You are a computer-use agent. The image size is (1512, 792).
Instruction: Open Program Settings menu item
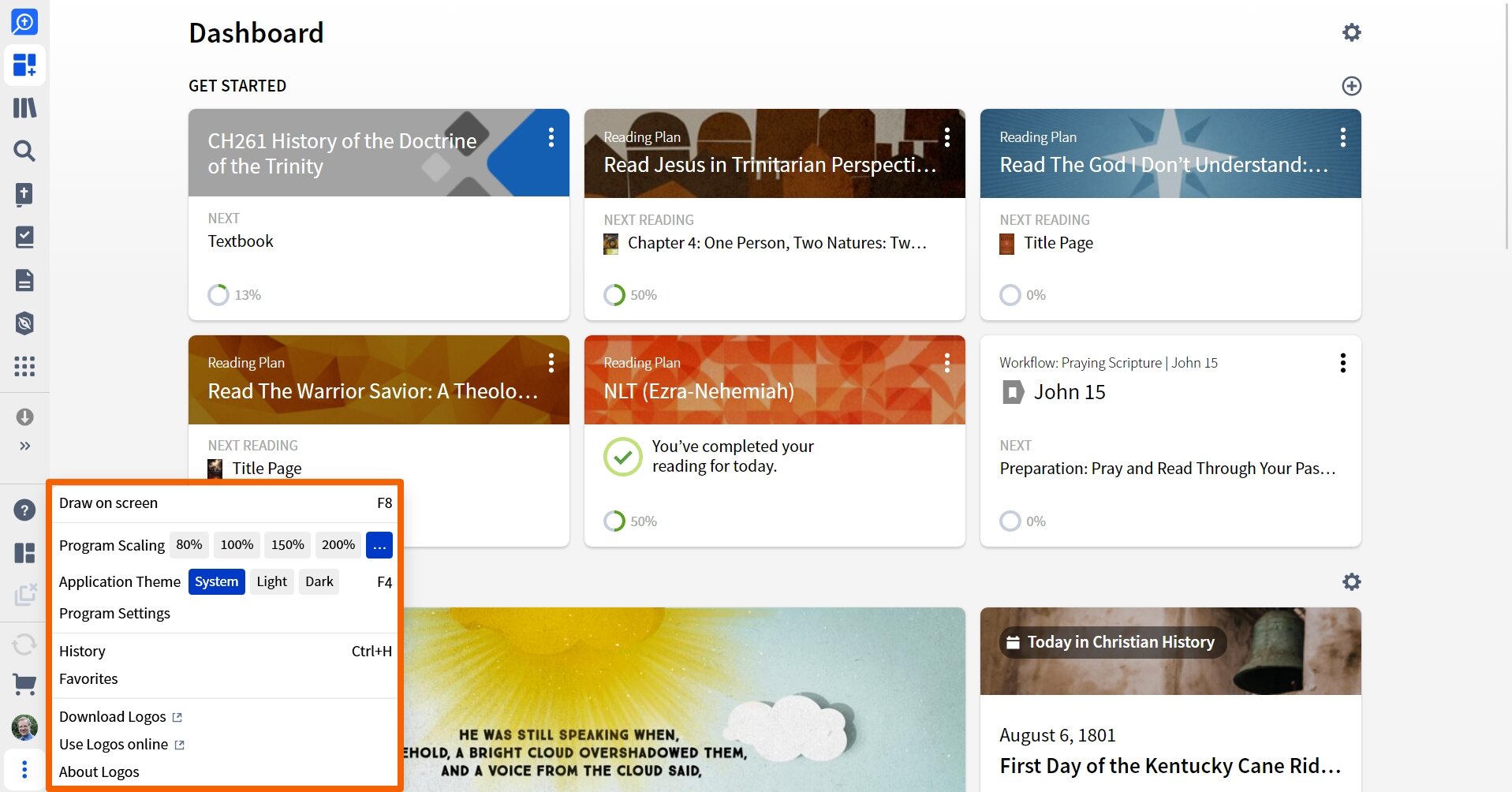pyautogui.click(x=225, y=614)
